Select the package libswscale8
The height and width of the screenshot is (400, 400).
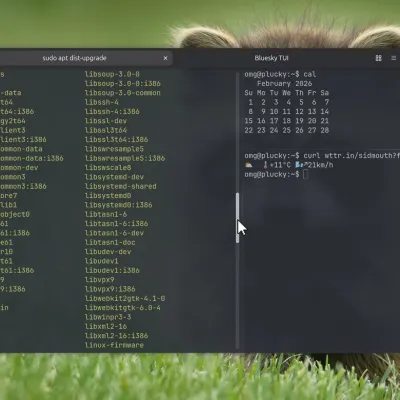click(108, 168)
